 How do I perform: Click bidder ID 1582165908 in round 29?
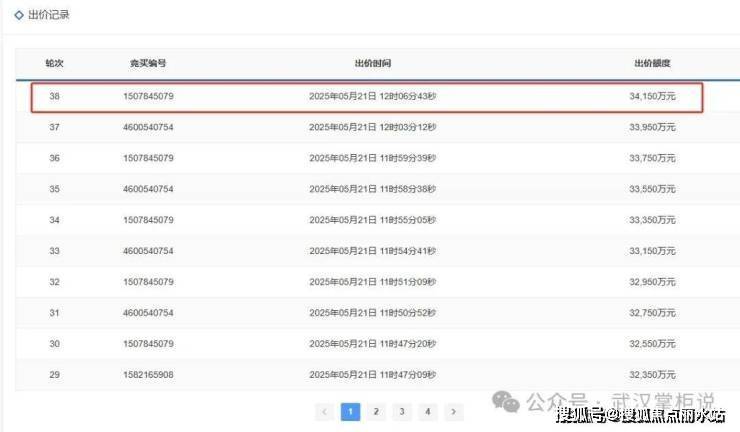coord(148,375)
